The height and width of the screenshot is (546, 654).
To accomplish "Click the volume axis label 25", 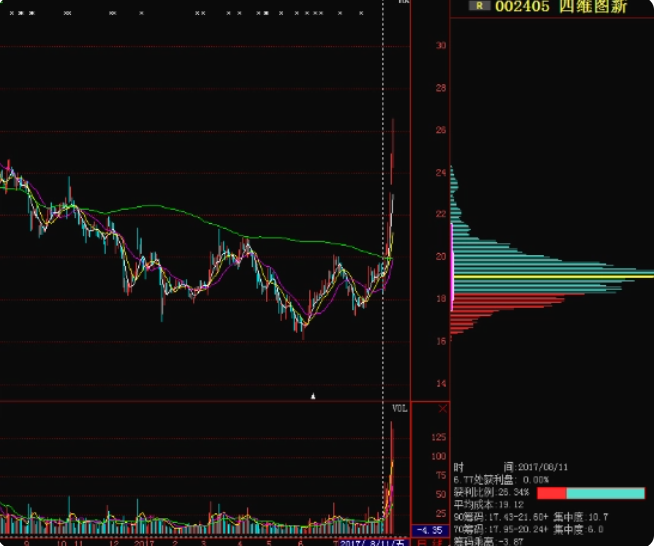I will click(x=441, y=513).
